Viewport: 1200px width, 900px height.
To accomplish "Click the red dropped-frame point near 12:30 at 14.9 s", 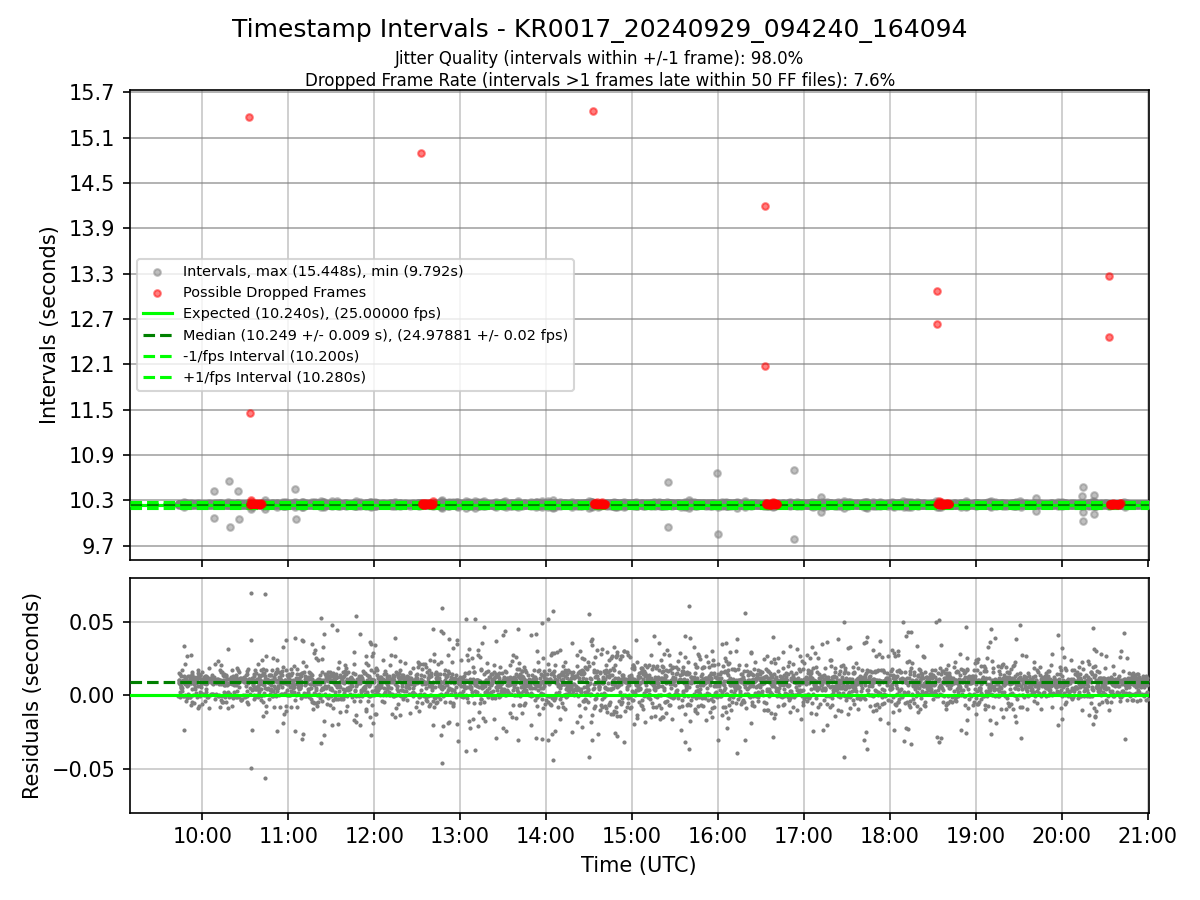I will point(421,153).
